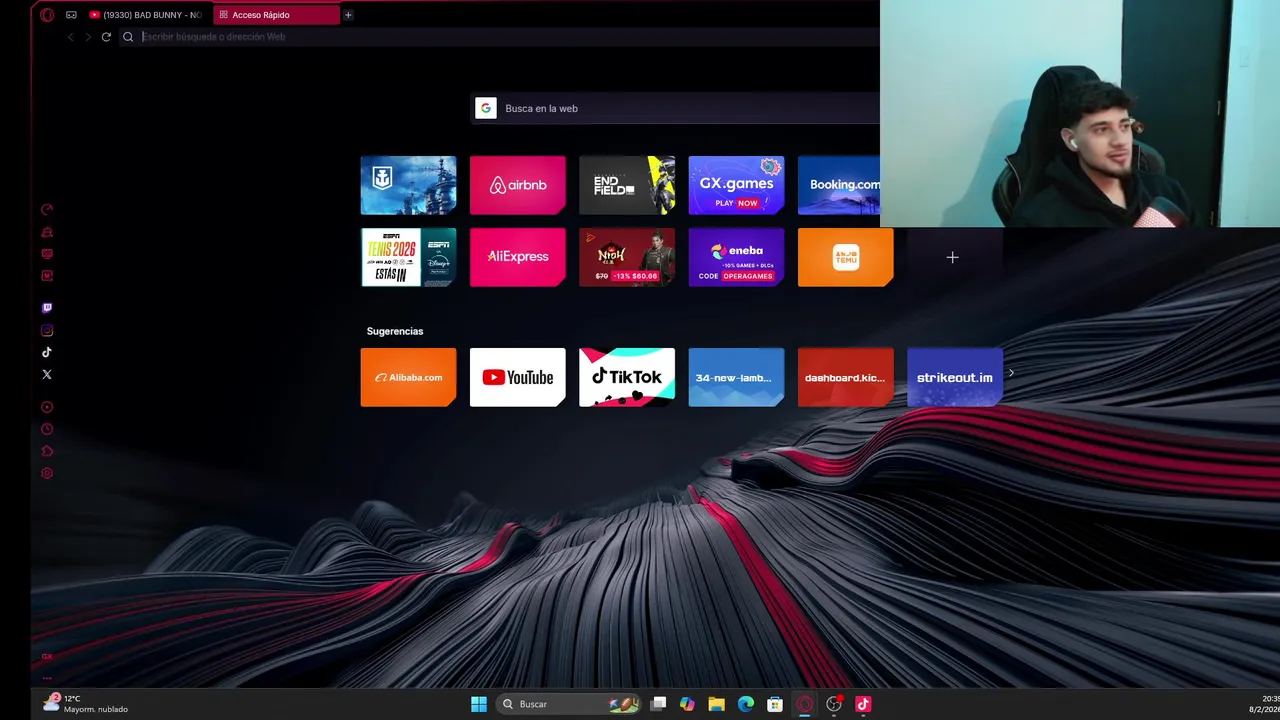Open the AliExpress speed dial tile

point(517,257)
